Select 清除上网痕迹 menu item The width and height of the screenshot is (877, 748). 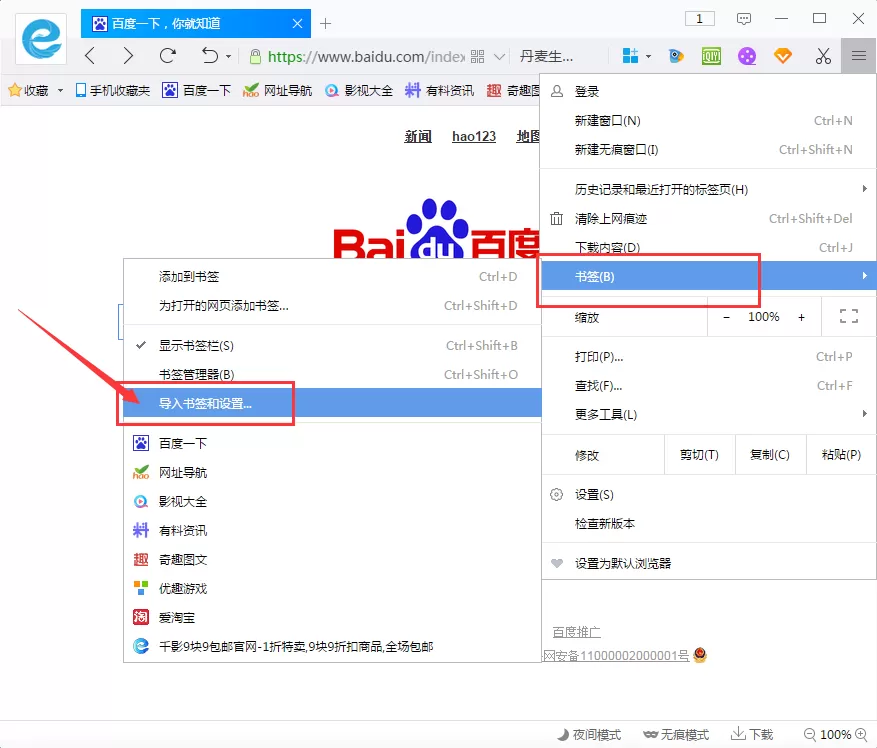click(708, 218)
